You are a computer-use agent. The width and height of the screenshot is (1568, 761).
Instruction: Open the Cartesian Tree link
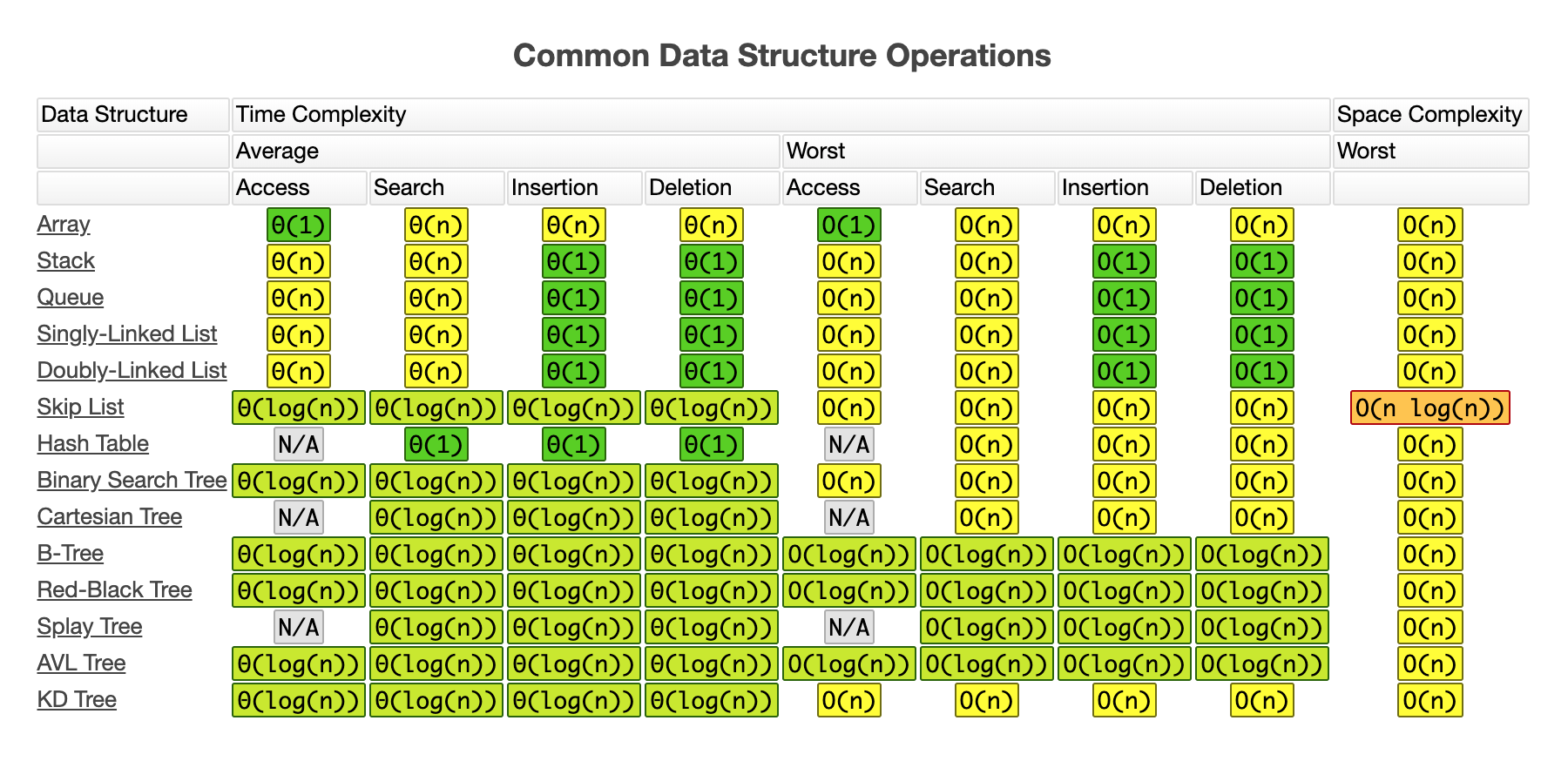[110, 517]
